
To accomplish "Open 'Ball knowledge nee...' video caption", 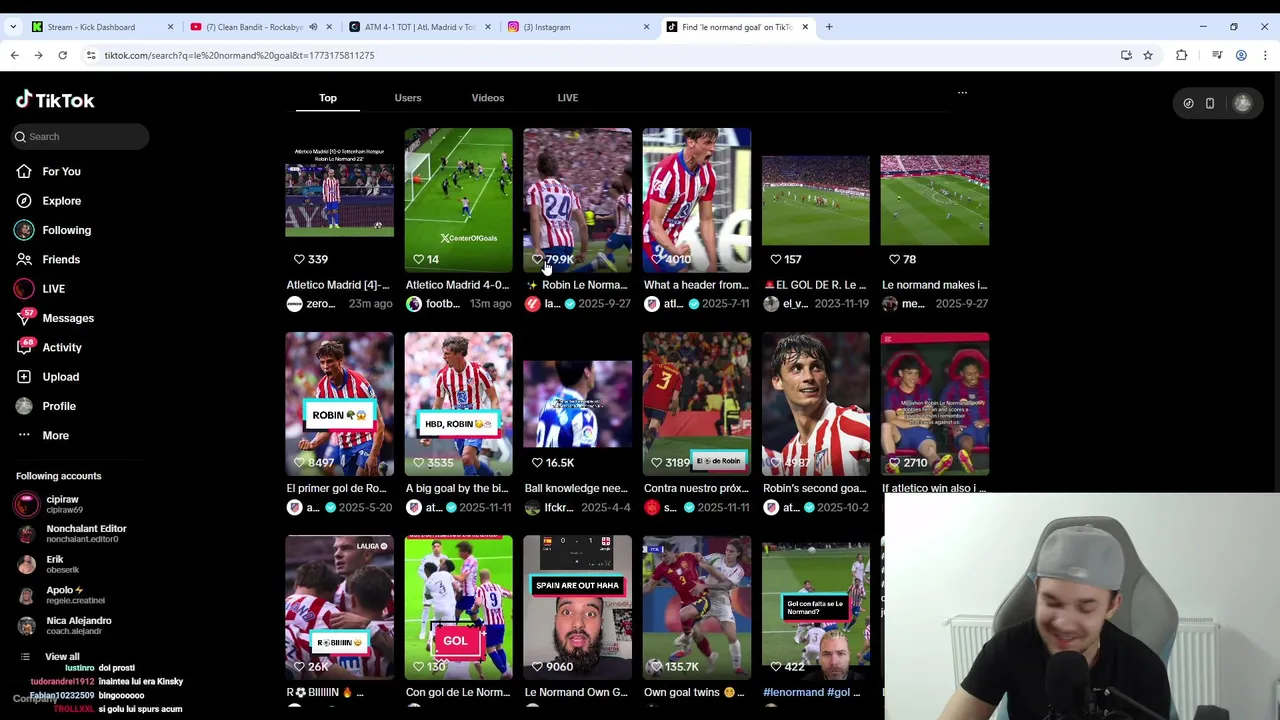I will 577,489.
